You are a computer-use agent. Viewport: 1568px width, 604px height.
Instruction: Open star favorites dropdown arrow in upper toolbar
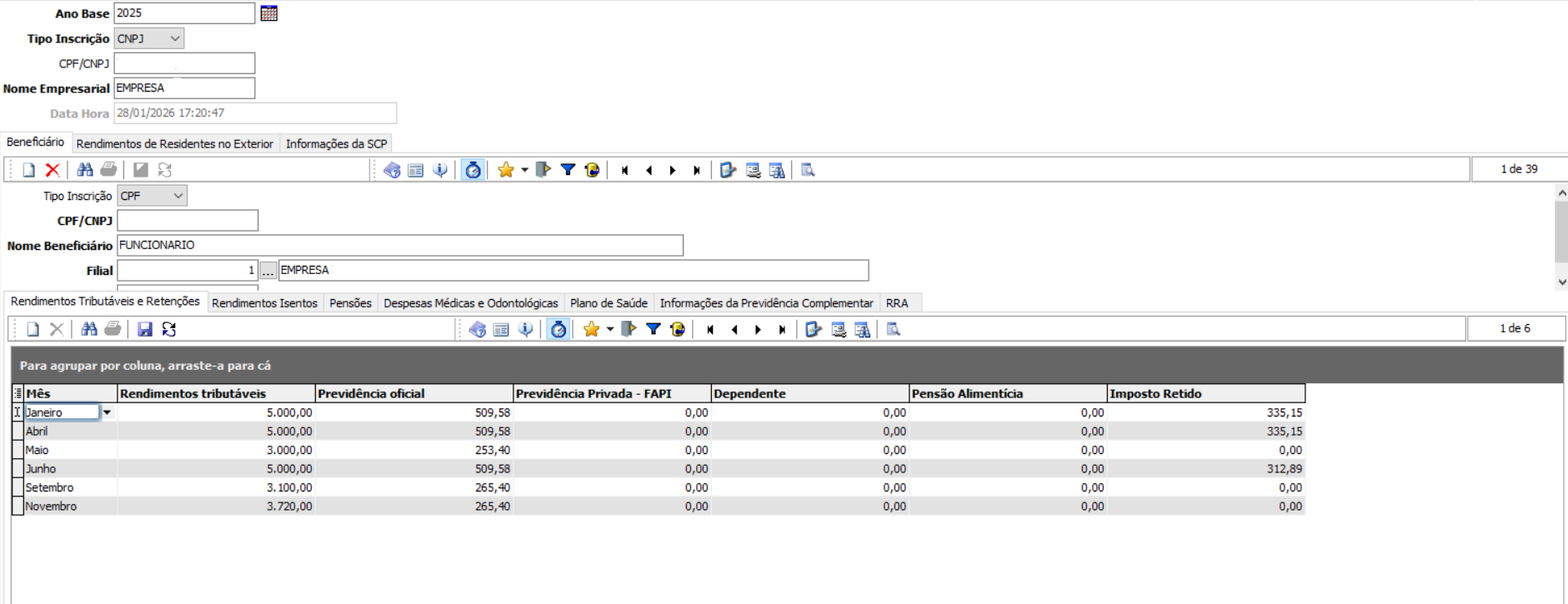tap(524, 170)
